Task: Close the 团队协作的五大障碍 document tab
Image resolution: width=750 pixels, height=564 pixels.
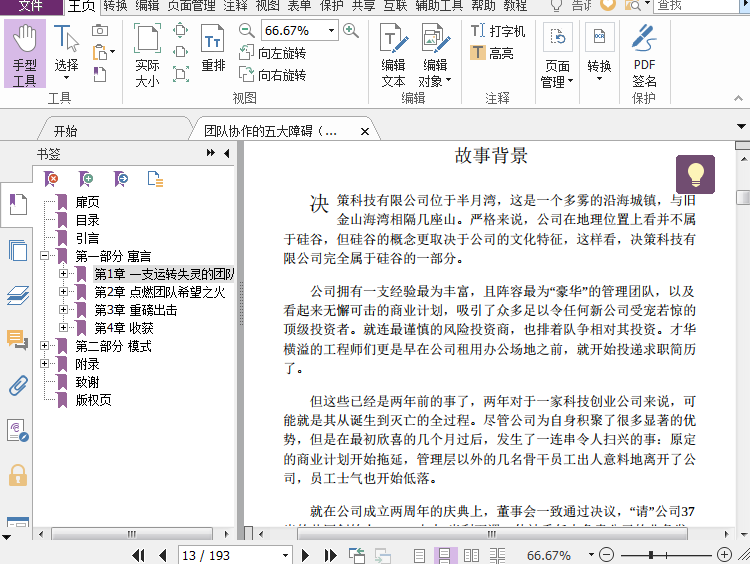Action: pyautogui.click(x=364, y=132)
